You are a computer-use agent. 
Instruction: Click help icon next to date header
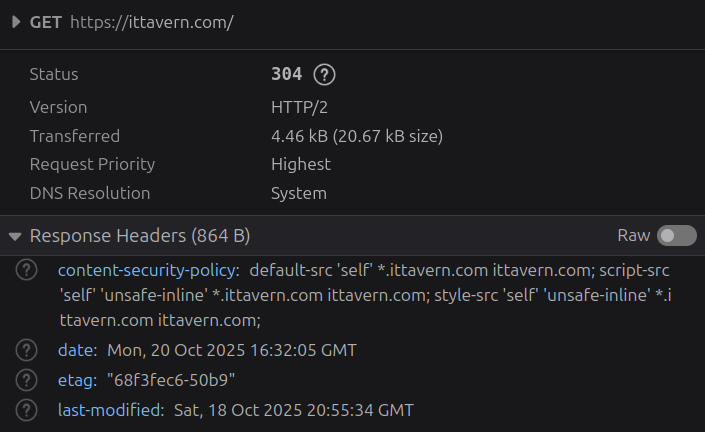click(28, 350)
